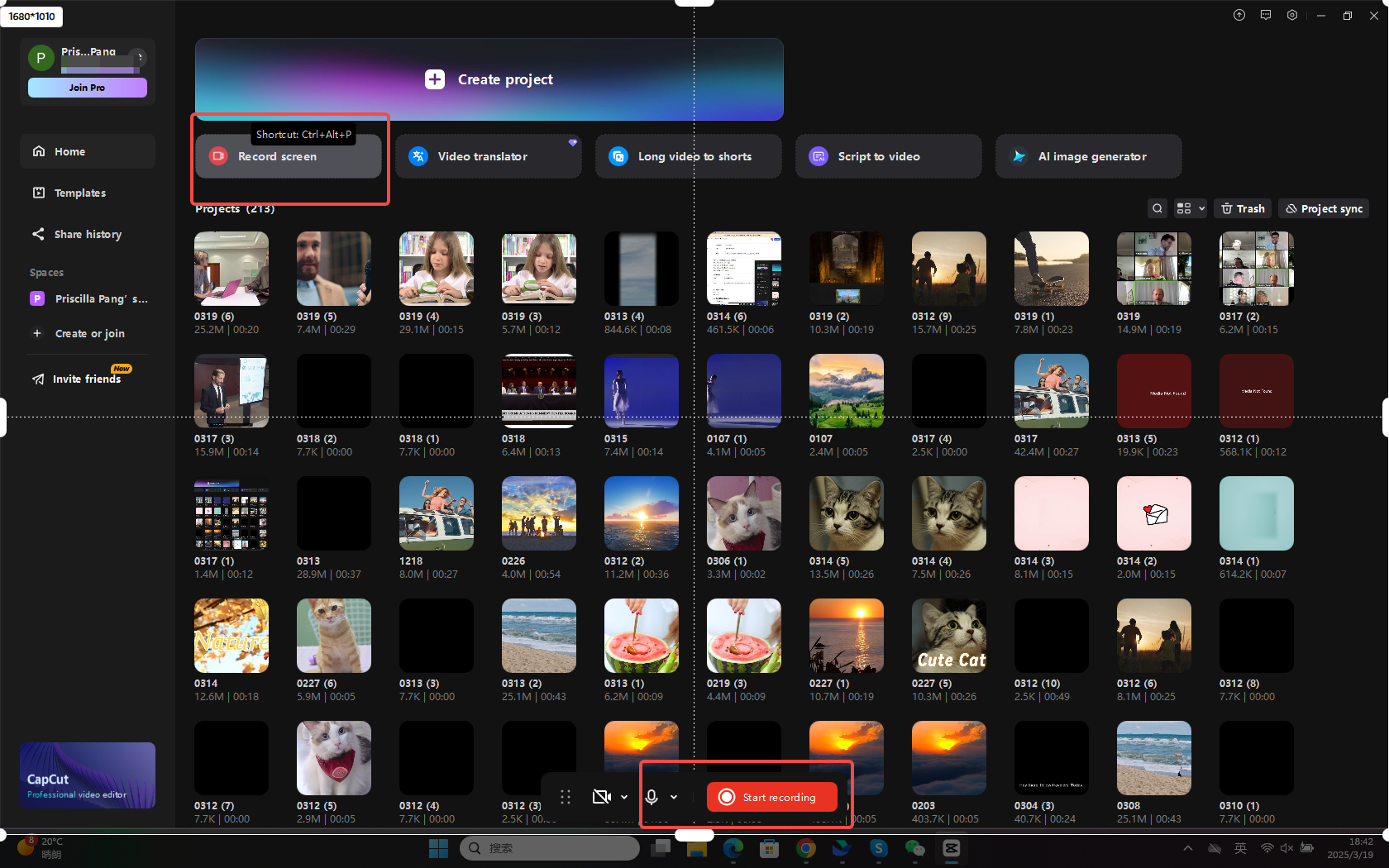
Task: Open the Video translator tool
Action: (x=489, y=156)
